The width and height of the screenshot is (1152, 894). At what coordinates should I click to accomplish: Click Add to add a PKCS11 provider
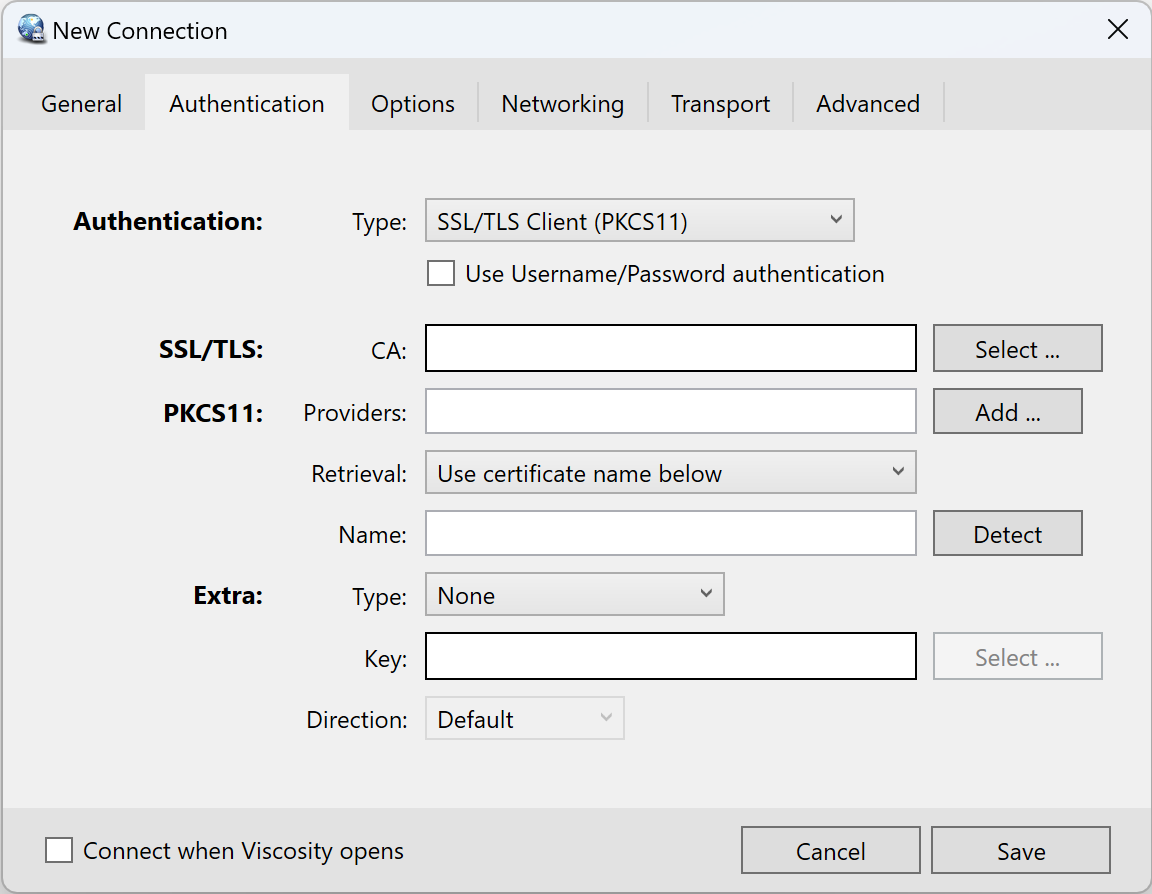(x=1007, y=412)
